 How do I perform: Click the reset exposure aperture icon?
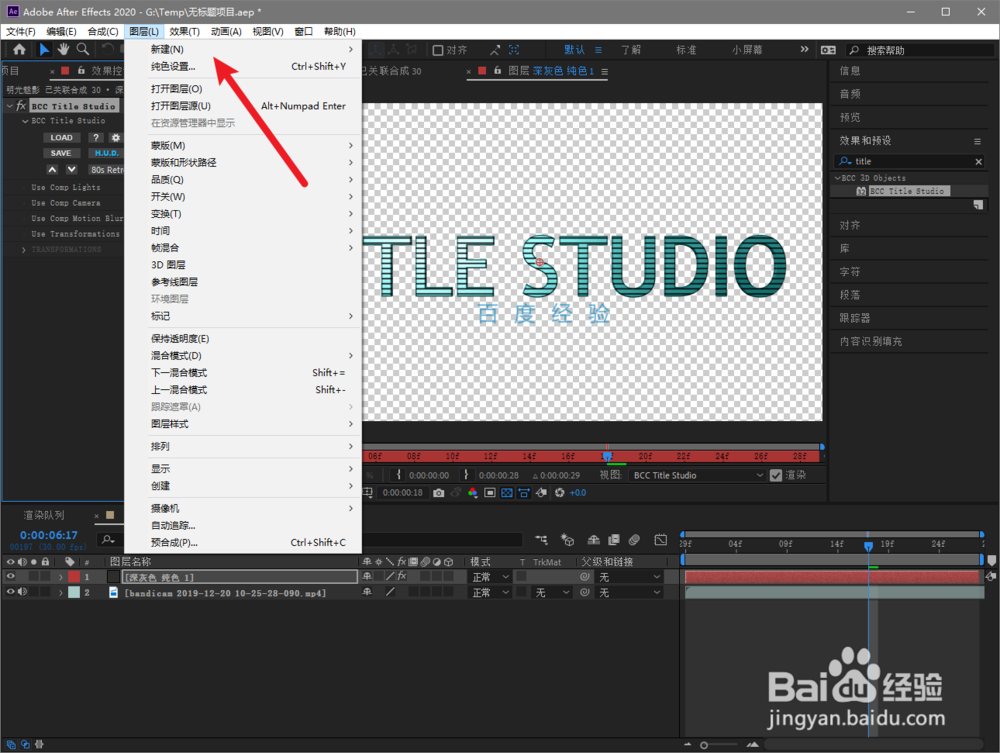(x=559, y=493)
